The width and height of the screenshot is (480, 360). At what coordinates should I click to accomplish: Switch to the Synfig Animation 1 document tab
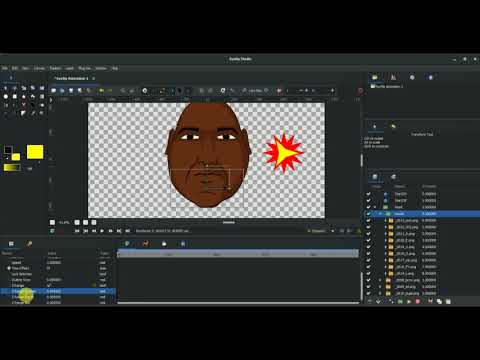71,78
